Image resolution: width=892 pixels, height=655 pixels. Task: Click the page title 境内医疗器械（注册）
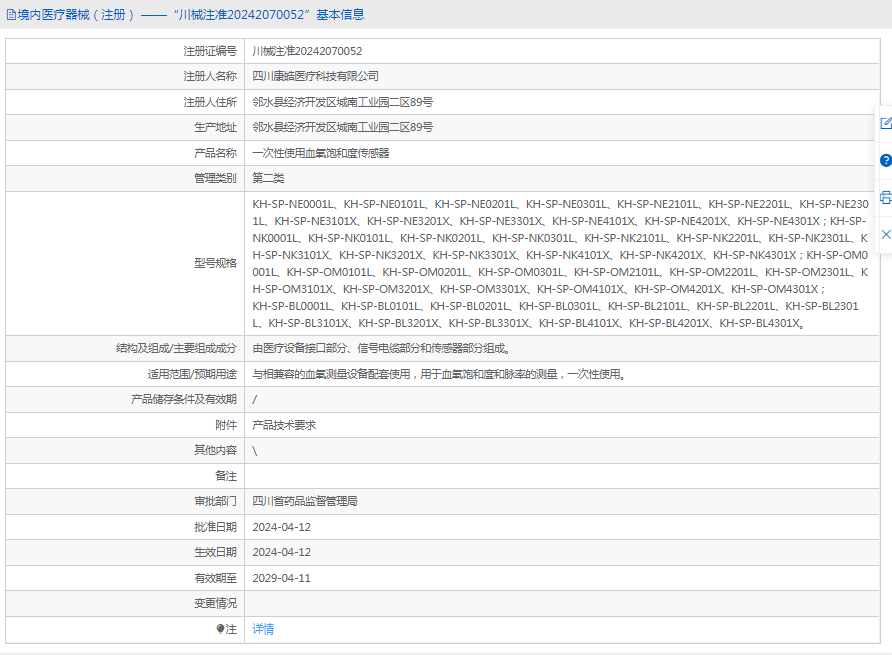point(76,15)
